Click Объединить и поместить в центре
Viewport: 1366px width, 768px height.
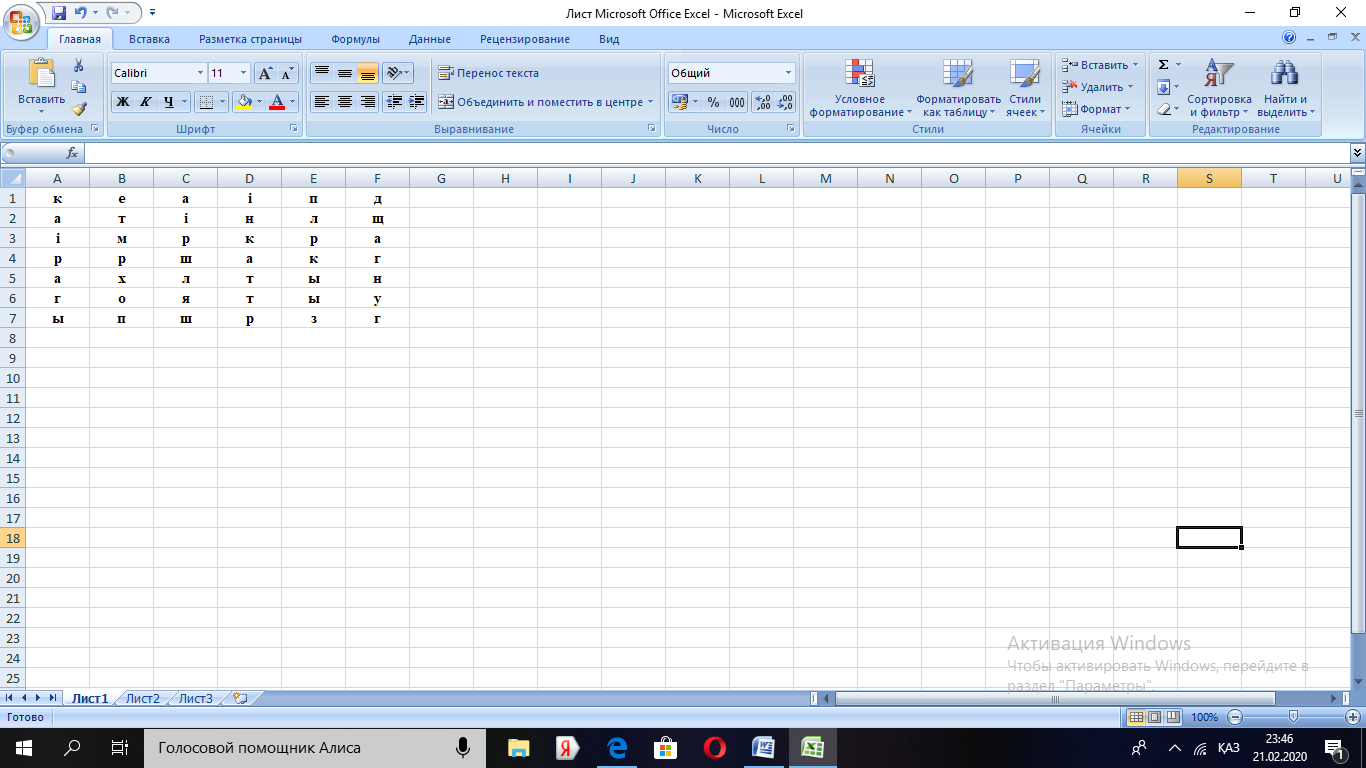click(x=540, y=102)
